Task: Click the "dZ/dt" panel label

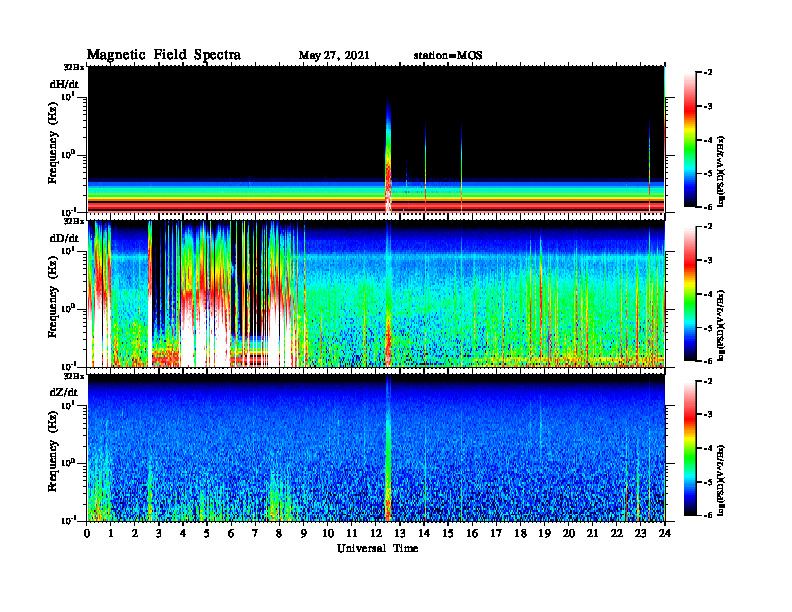Action: pyautogui.click(x=64, y=392)
